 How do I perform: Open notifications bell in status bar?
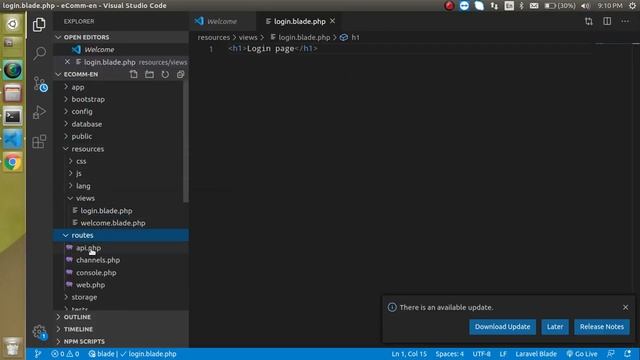[x=627, y=354]
